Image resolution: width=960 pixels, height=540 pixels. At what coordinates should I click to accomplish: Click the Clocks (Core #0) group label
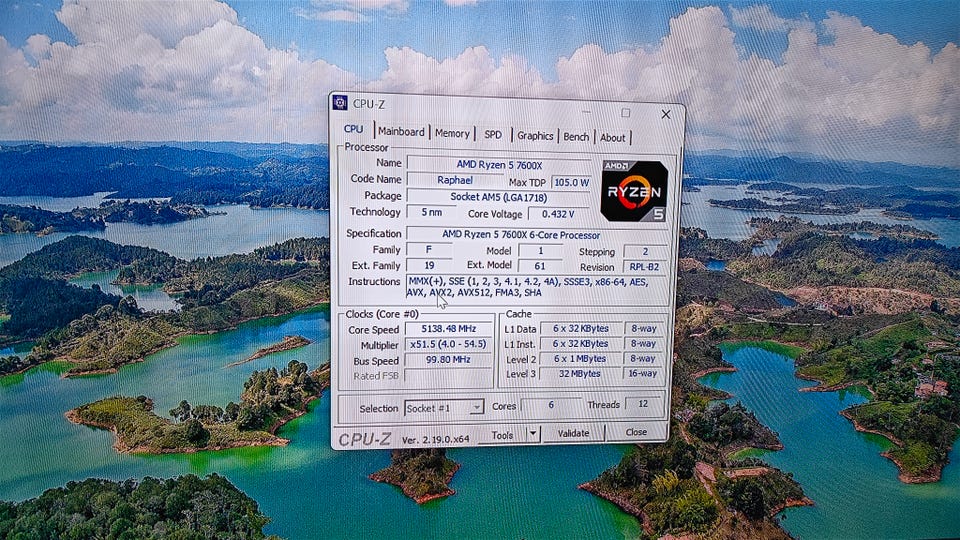tap(382, 314)
